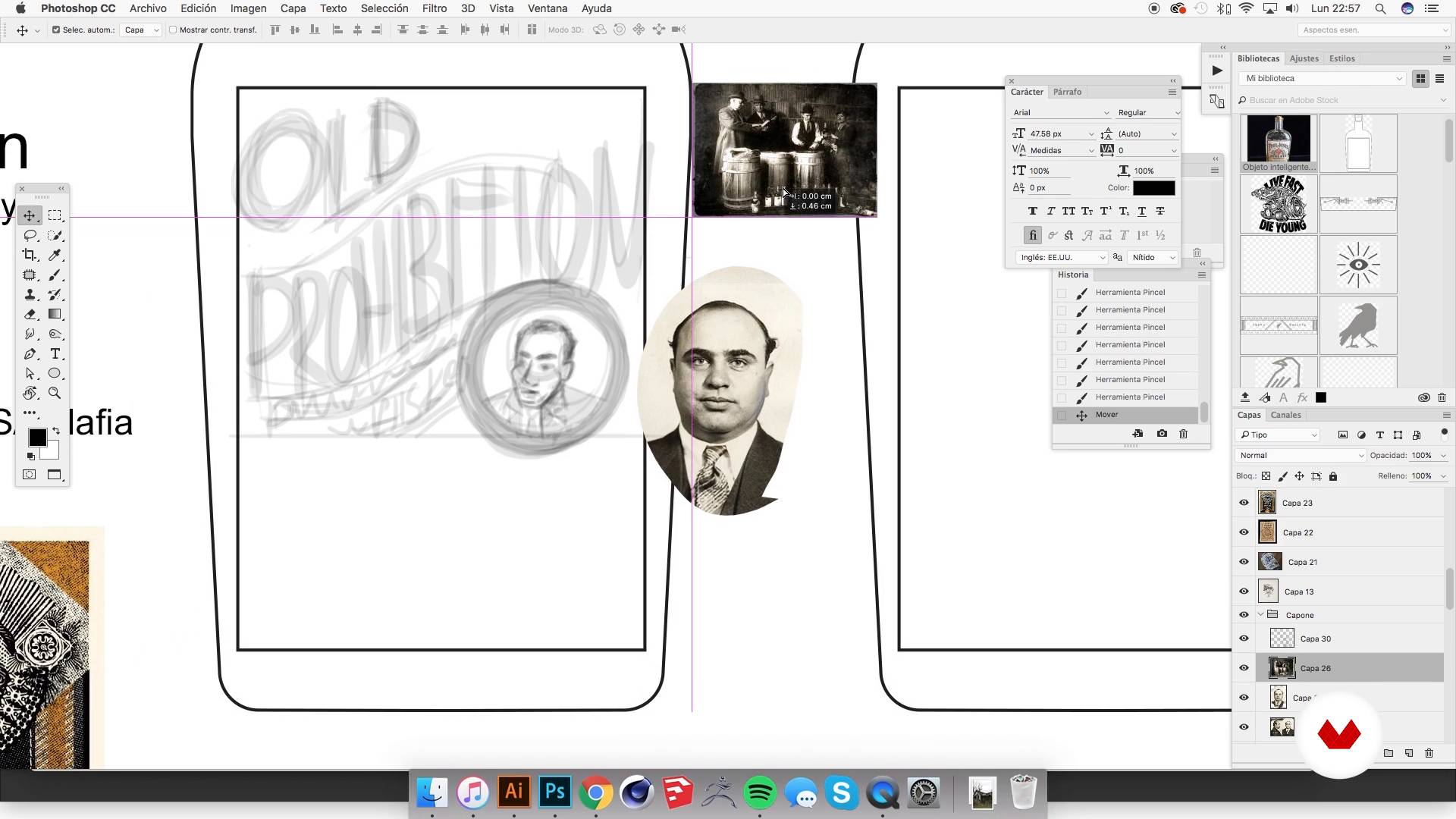Toggle Quick Mask mode icon
Image resolution: width=1456 pixels, height=819 pixels.
(x=30, y=475)
